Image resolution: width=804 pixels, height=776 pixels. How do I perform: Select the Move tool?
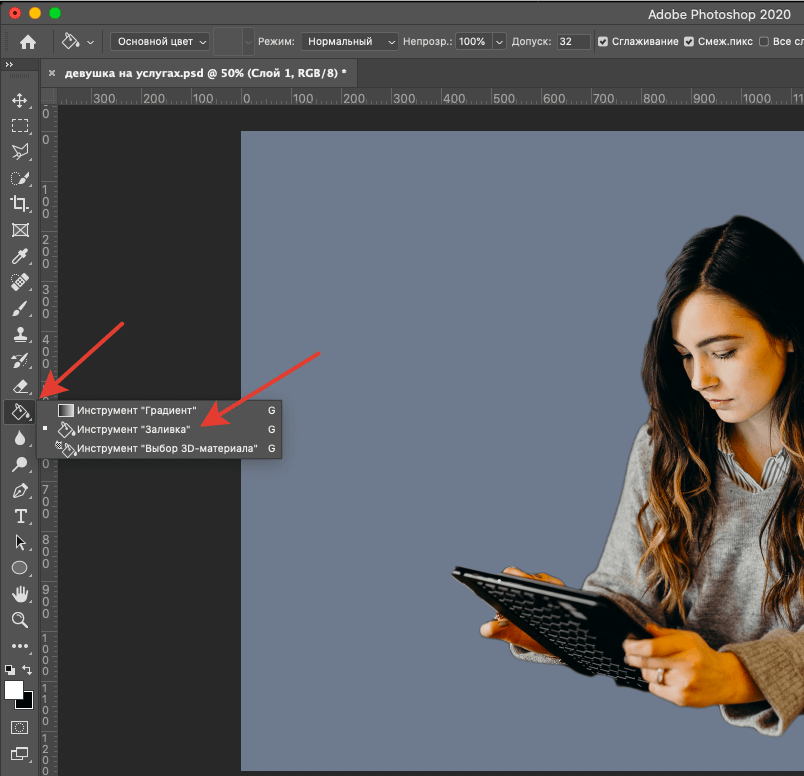click(x=19, y=100)
